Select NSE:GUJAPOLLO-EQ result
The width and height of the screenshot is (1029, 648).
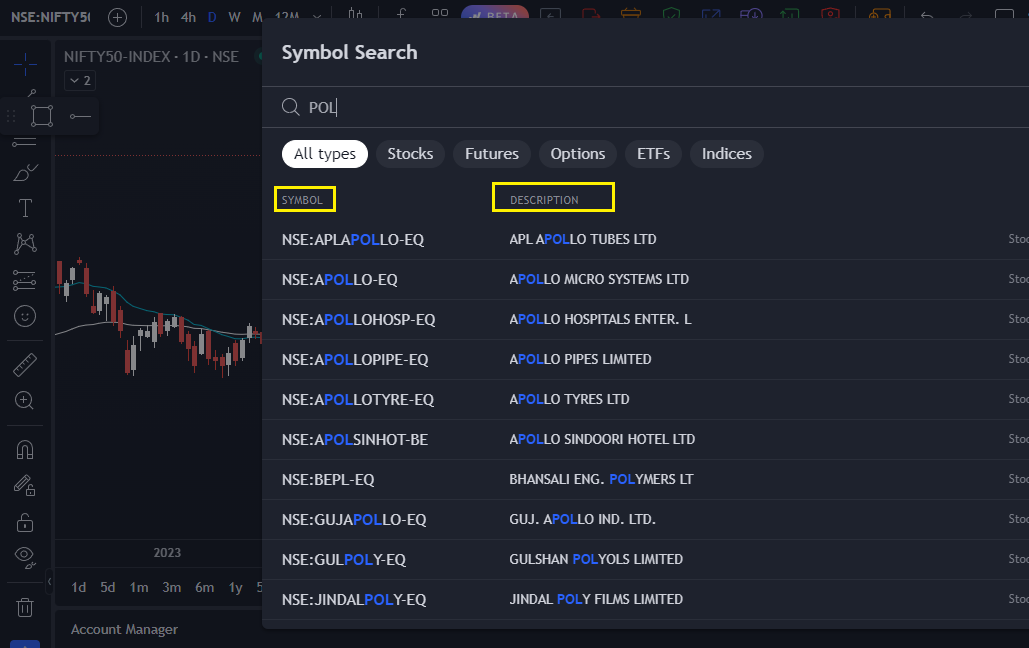coord(645,520)
